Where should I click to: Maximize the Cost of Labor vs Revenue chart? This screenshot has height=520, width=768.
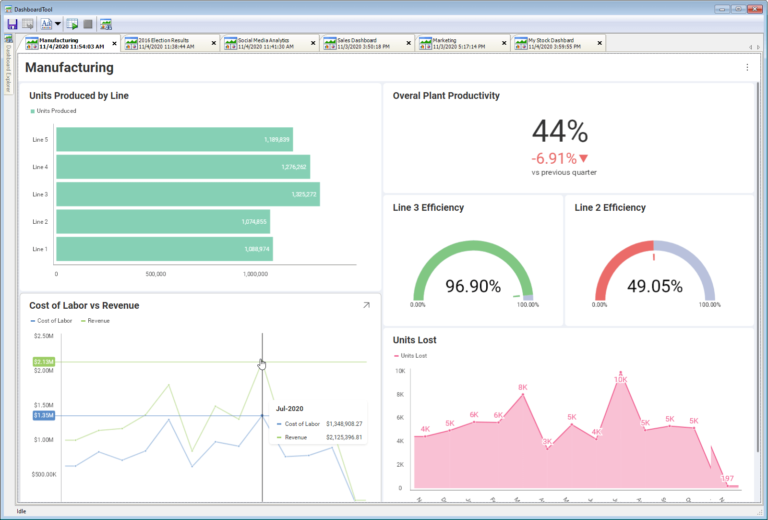[366, 305]
